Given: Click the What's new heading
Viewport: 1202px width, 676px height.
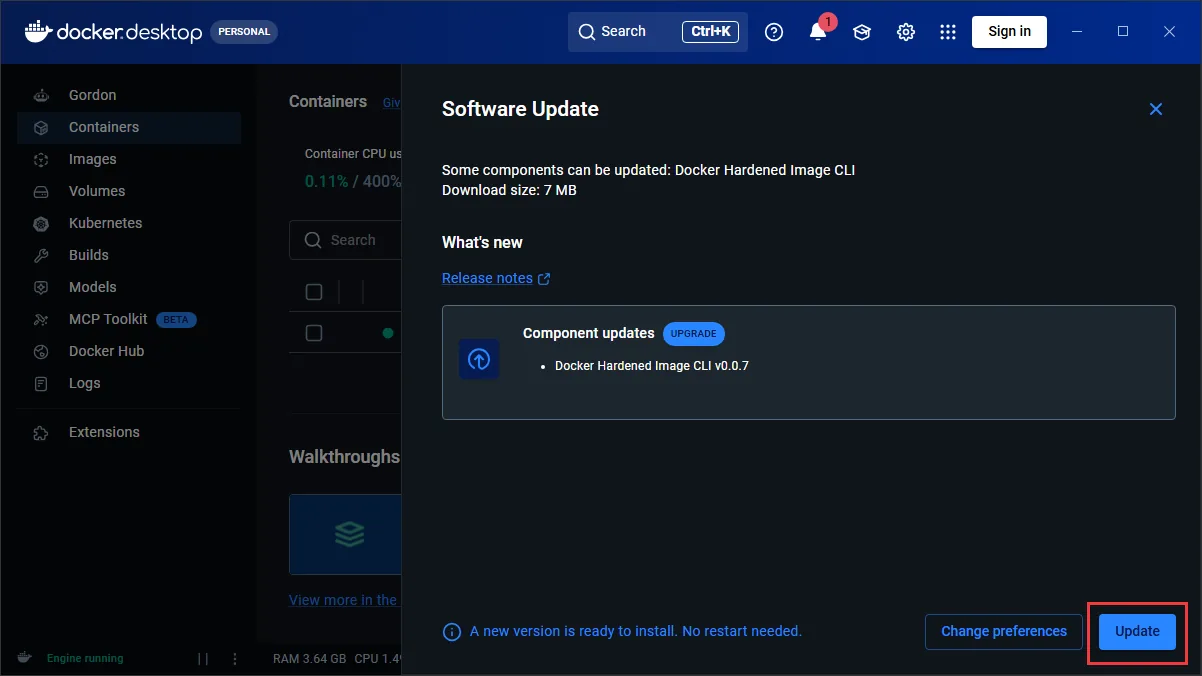Looking at the screenshot, I should [482, 242].
